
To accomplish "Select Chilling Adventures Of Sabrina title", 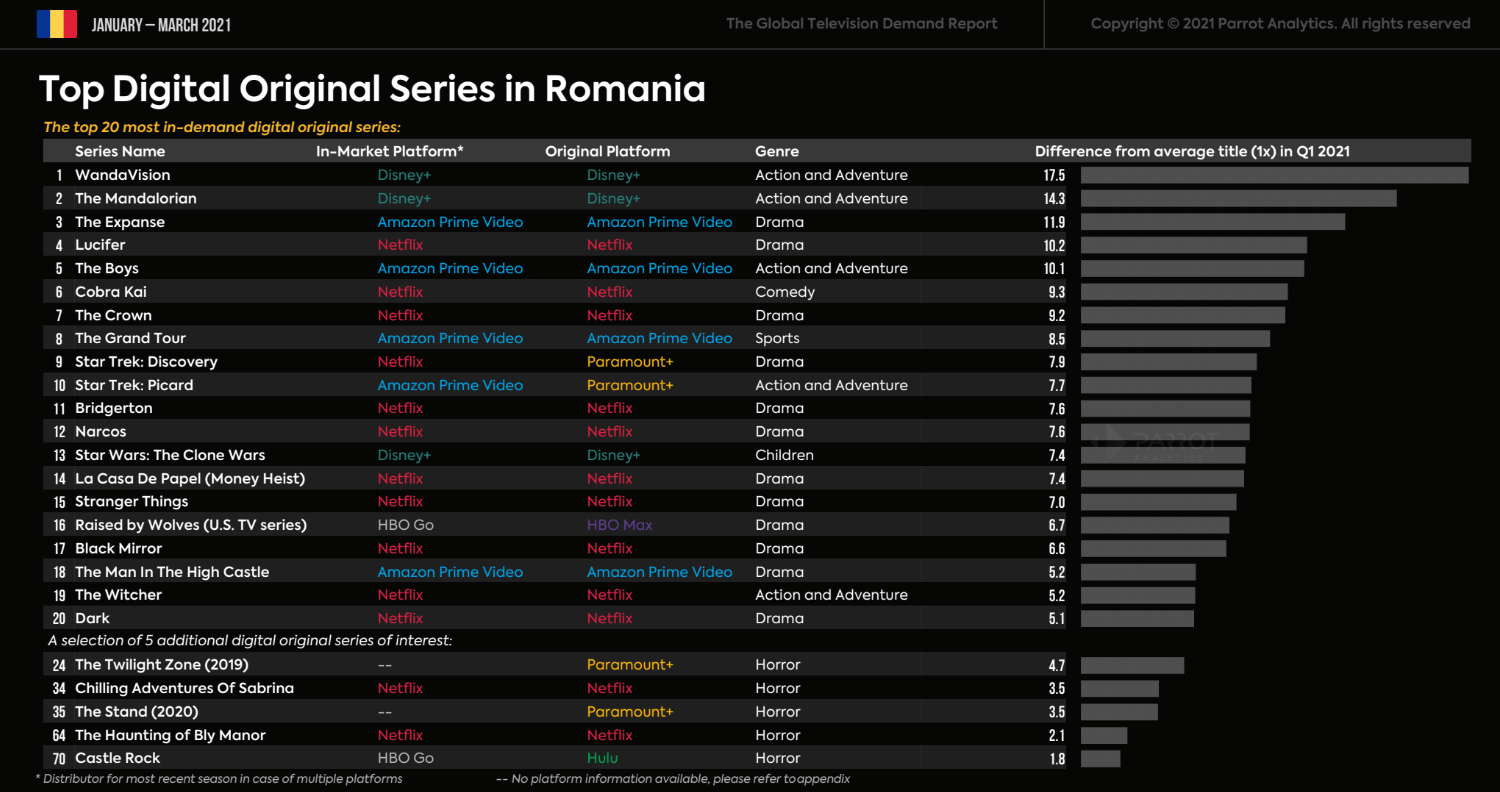I will tap(184, 688).
